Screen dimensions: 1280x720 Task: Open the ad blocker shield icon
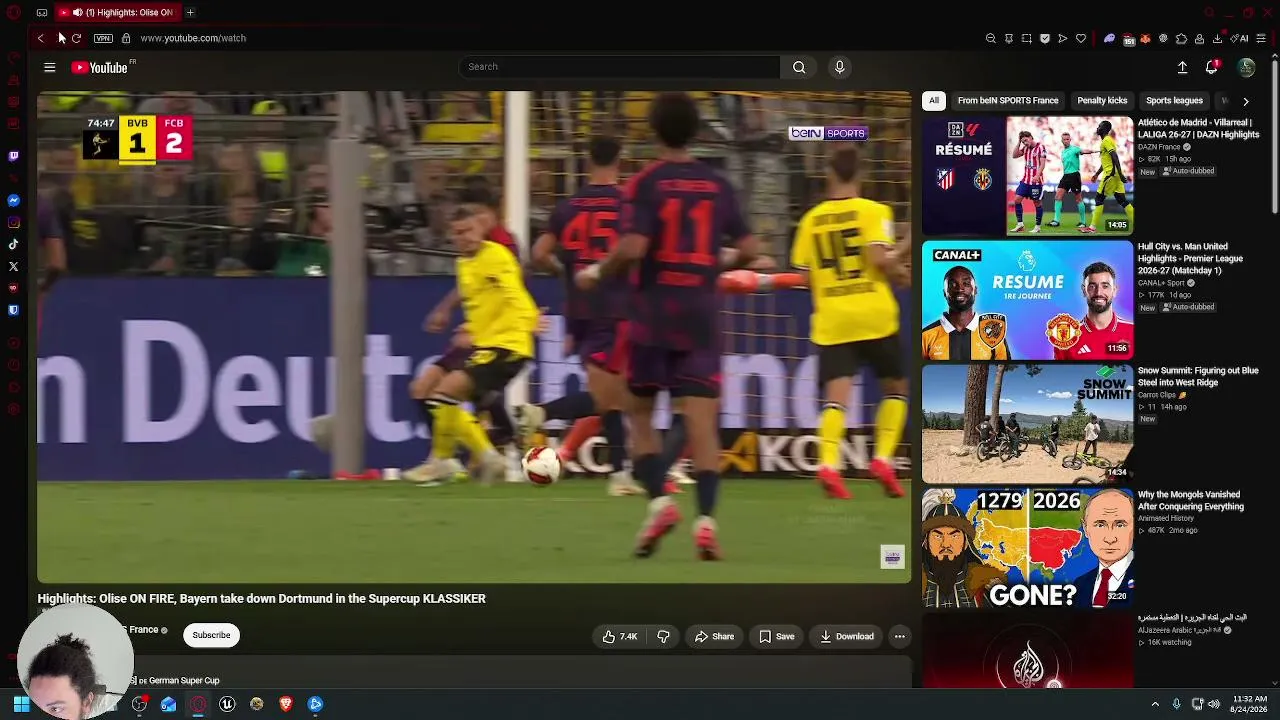coord(1045,38)
